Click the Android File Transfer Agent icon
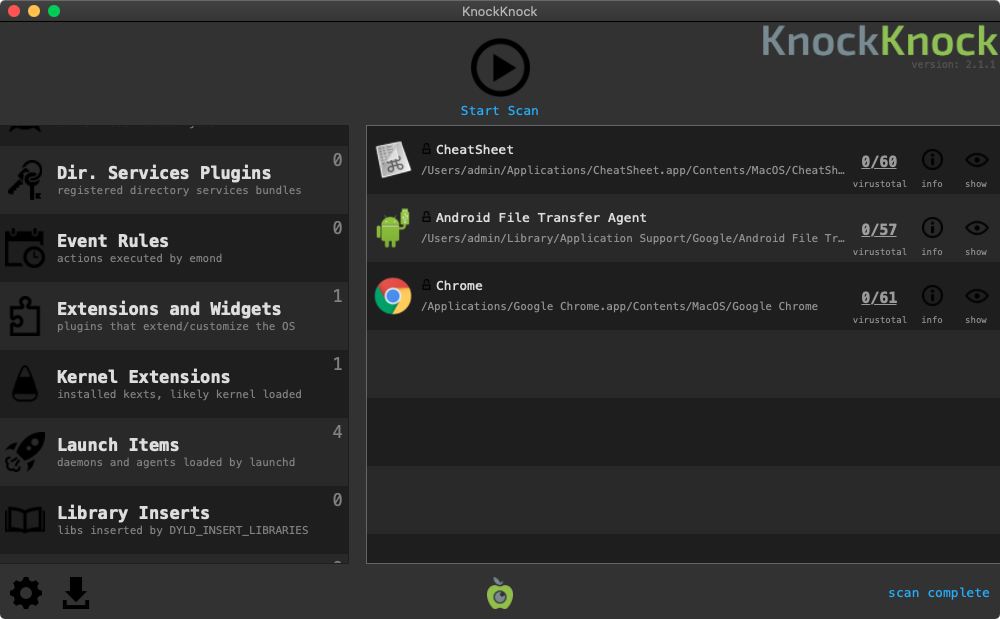The height and width of the screenshot is (619, 1000). tap(393, 229)
